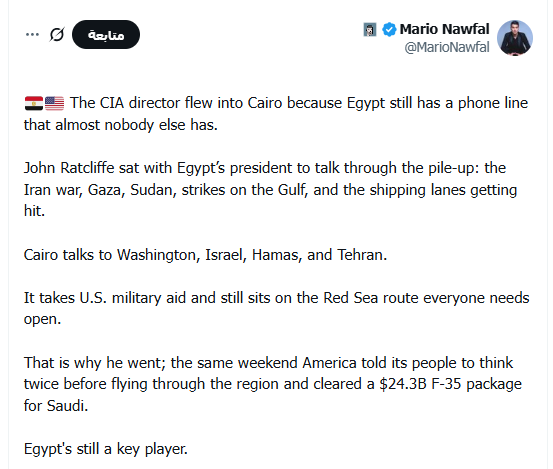The image size is (553, 469).
Task: Click the affiliate badge beside the verified checkmark
Action: 370,30
